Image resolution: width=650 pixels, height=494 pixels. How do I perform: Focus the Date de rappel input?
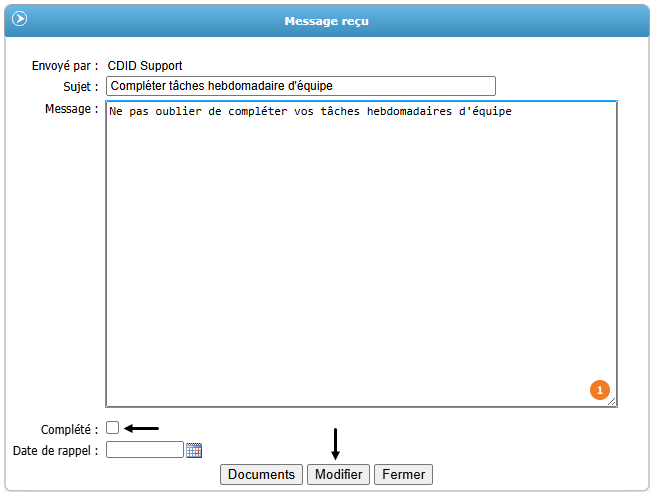point(145,450)
